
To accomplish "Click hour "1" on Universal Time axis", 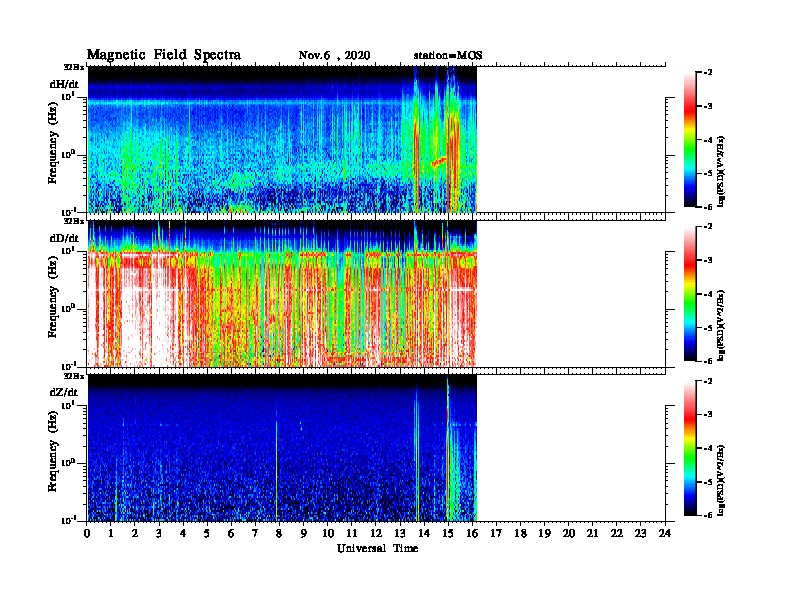I will 111,534.
